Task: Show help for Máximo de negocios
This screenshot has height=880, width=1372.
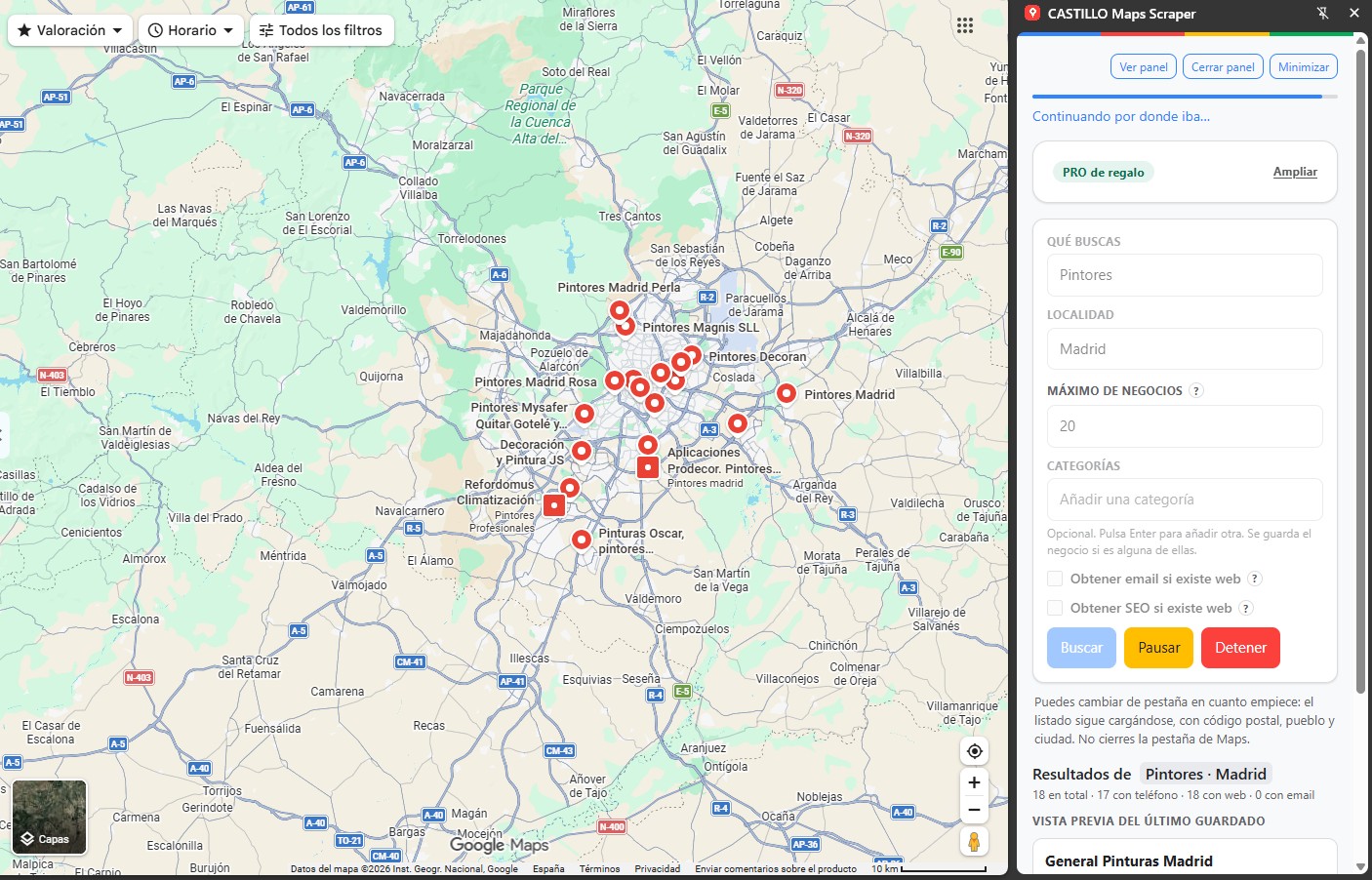Action: (x=1196, y=391)
